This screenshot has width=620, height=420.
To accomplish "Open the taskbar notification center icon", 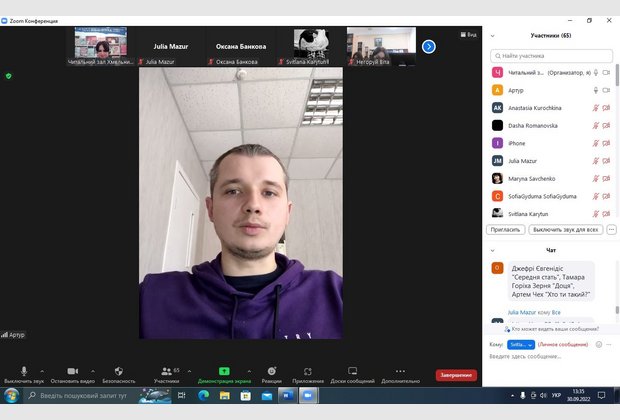I will point(601,395).
